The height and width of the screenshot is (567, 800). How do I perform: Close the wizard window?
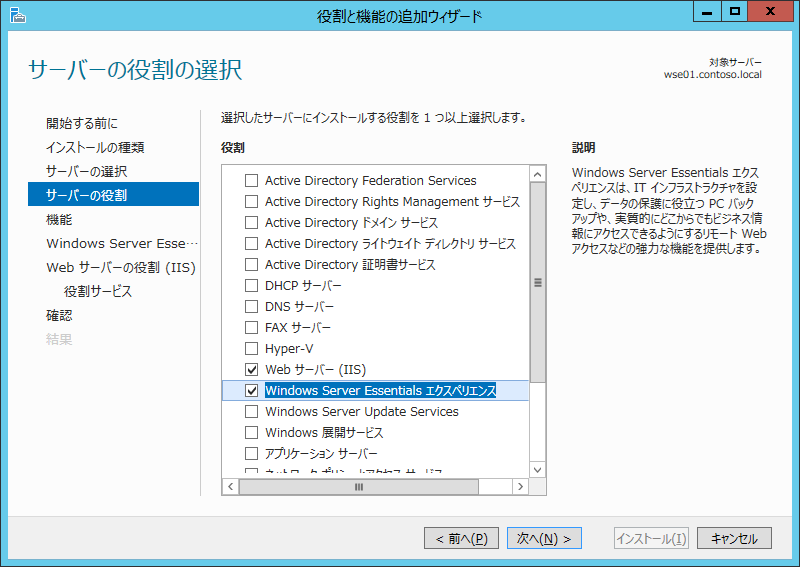pos(770,12)
